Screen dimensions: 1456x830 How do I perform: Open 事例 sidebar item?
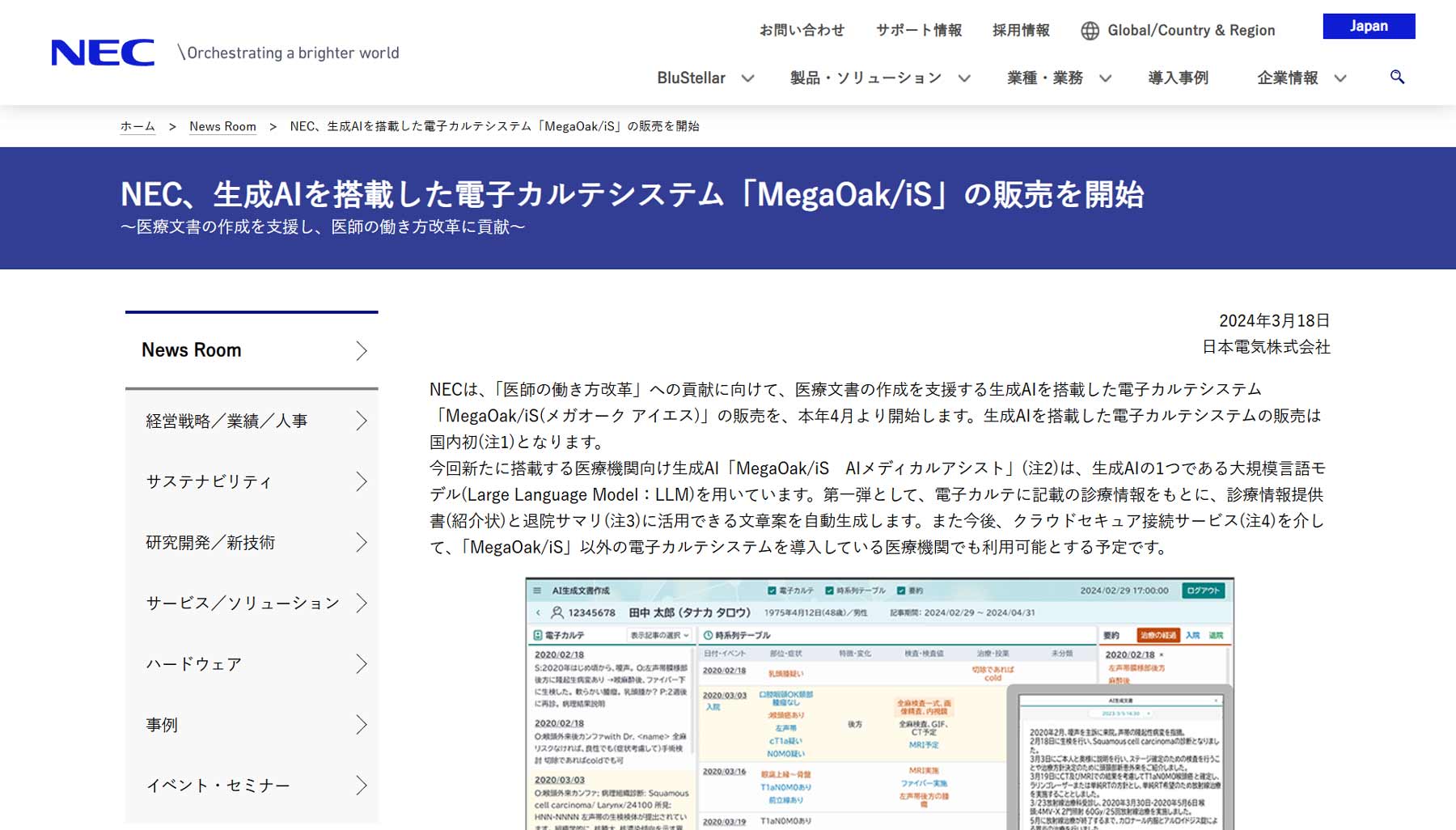(x=162, y=725)
